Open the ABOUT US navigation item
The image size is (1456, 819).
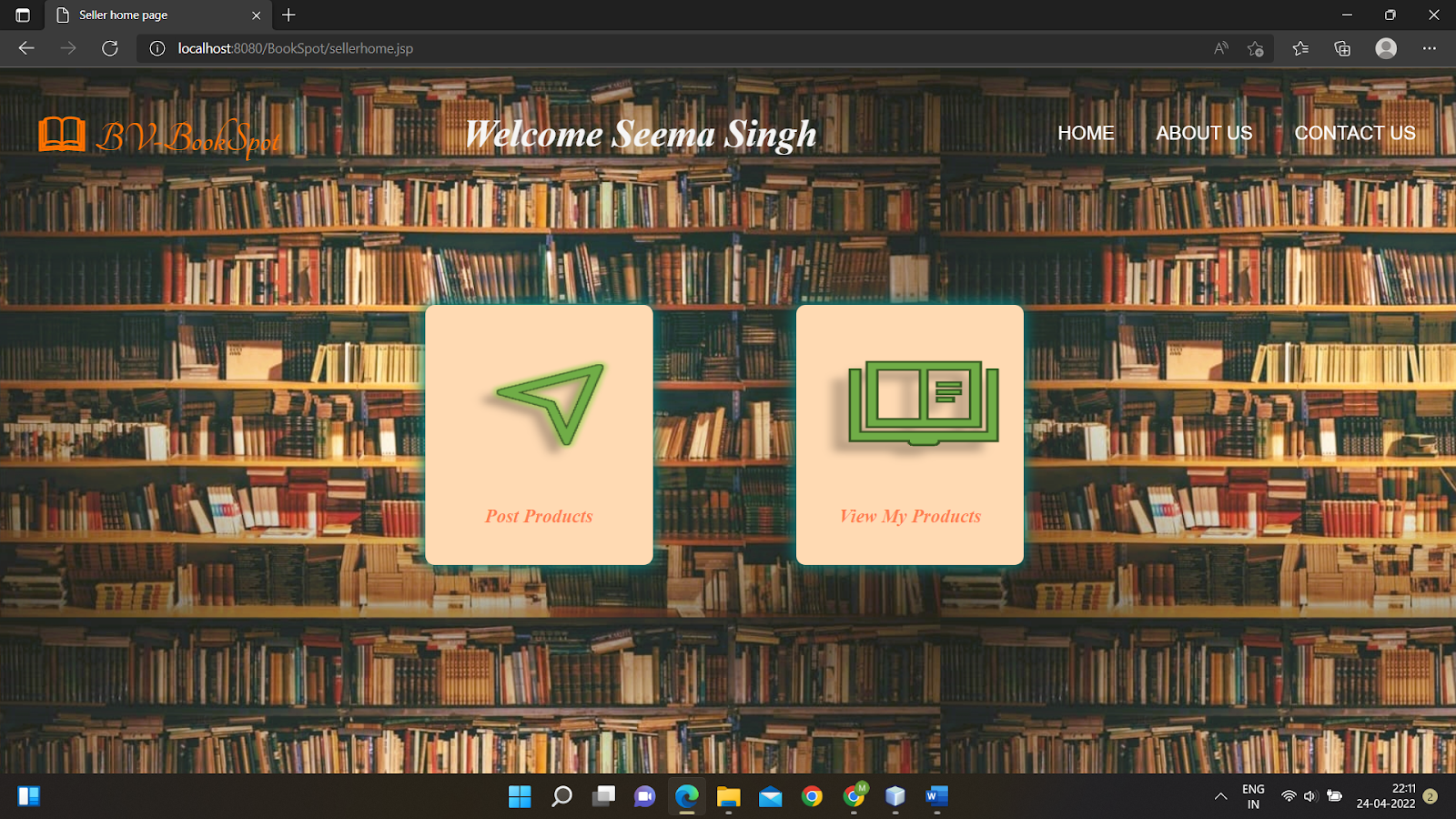coord(1204,133)
